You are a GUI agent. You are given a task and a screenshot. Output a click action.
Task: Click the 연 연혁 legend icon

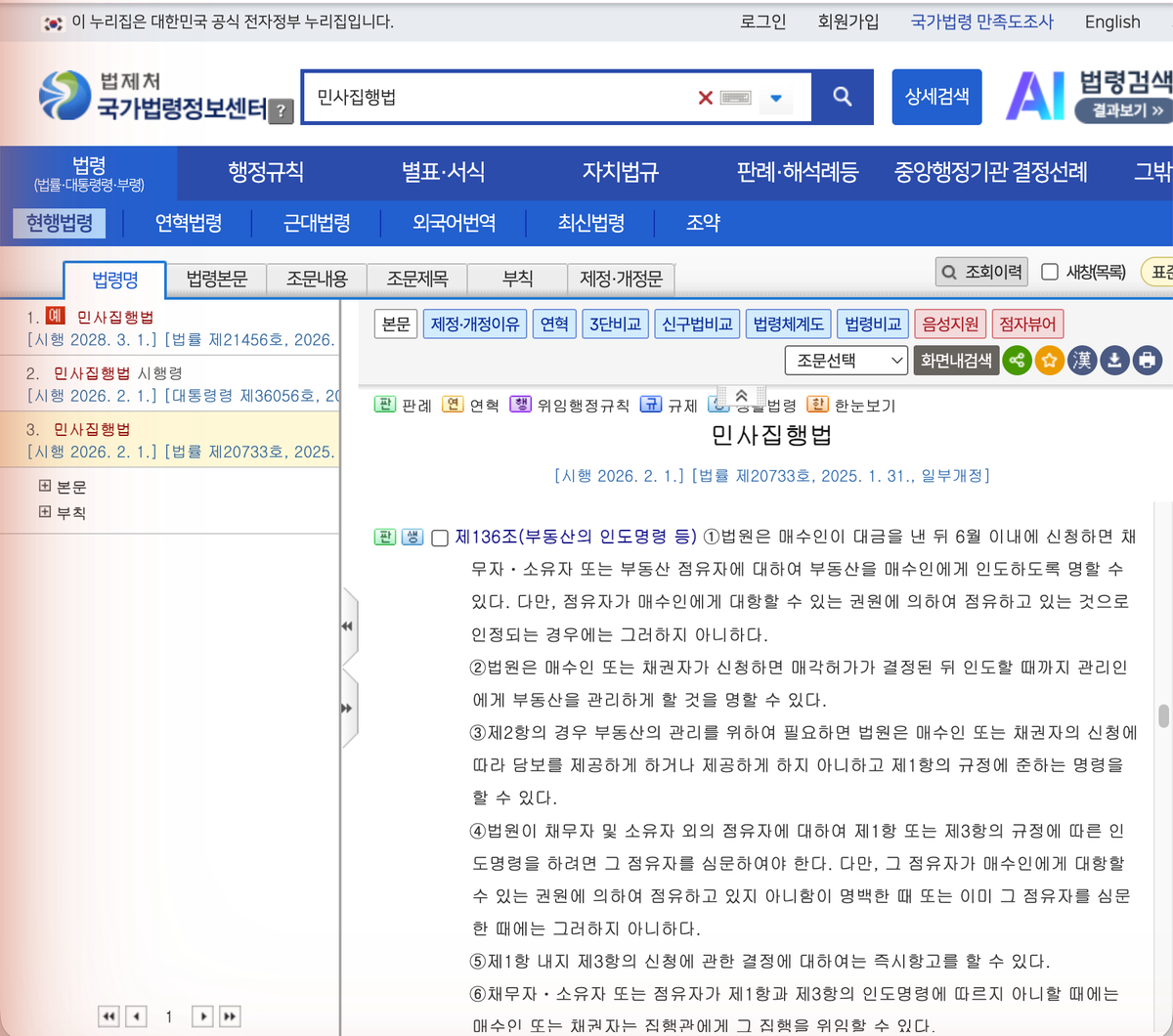(453, 405)
